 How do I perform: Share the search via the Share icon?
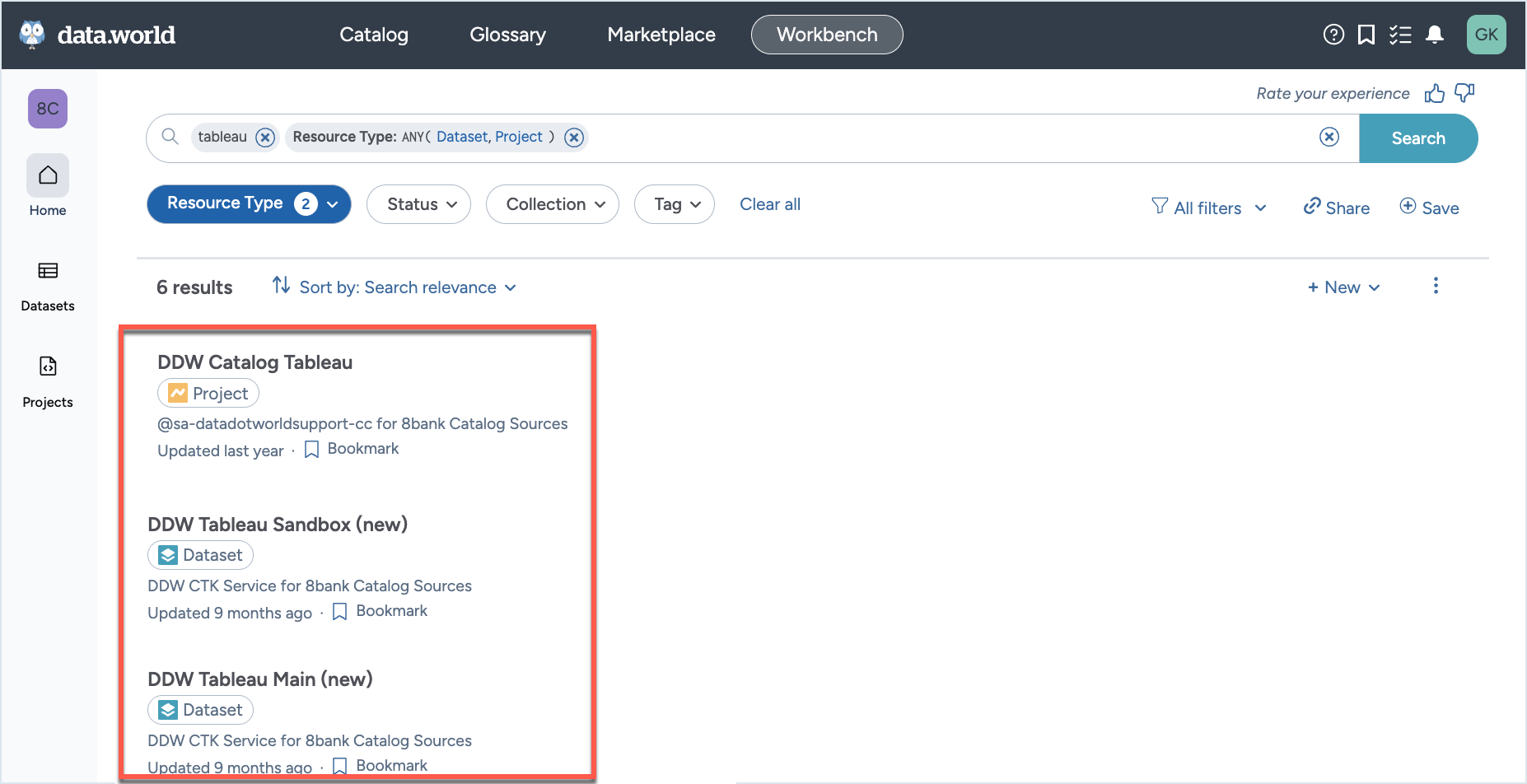[1335, 207]
